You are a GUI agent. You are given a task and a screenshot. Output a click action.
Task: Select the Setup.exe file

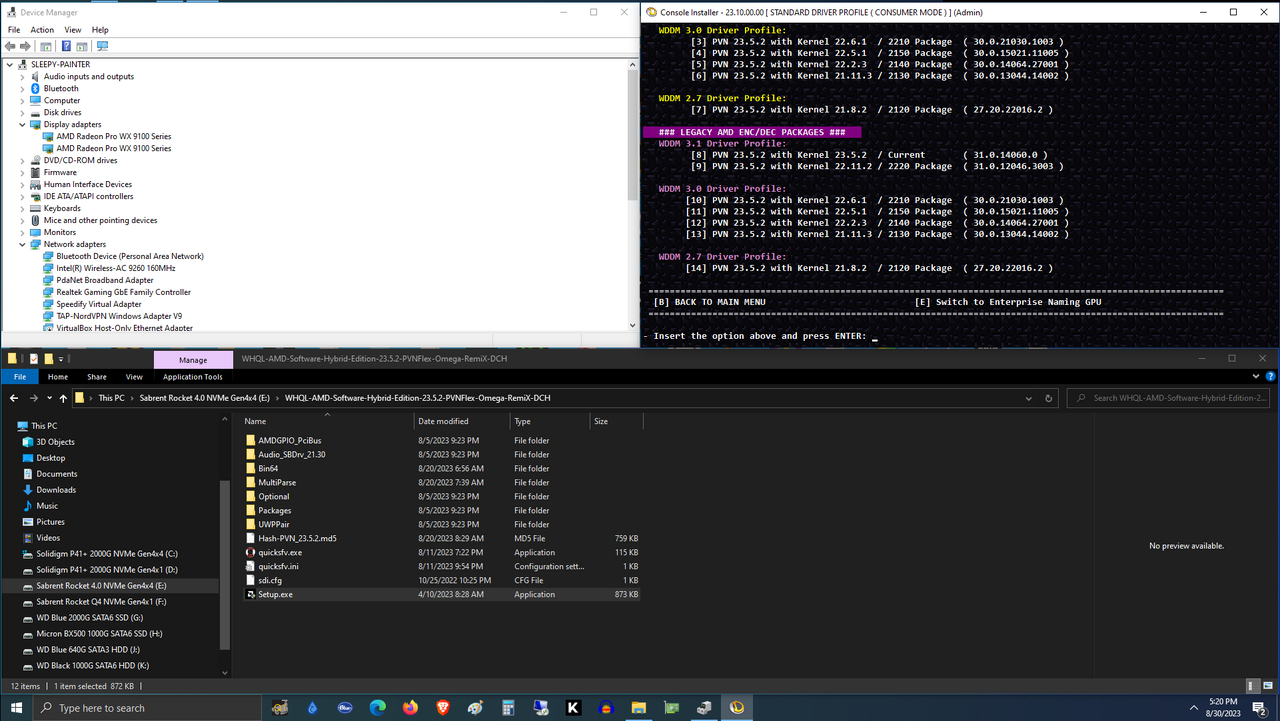[275, 594]
